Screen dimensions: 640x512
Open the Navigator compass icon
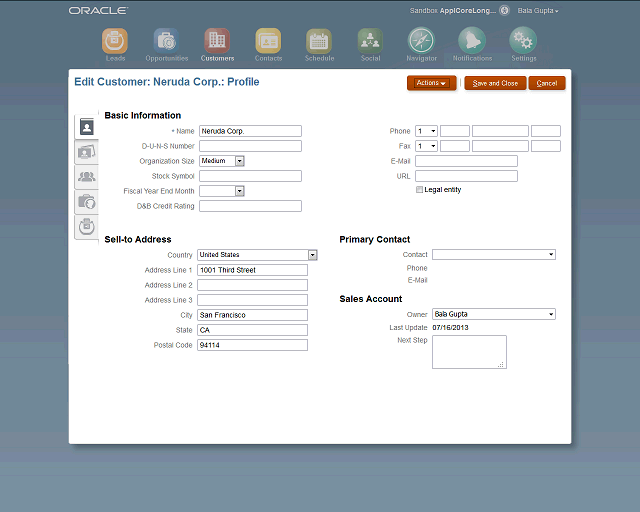tap(421, 40)
